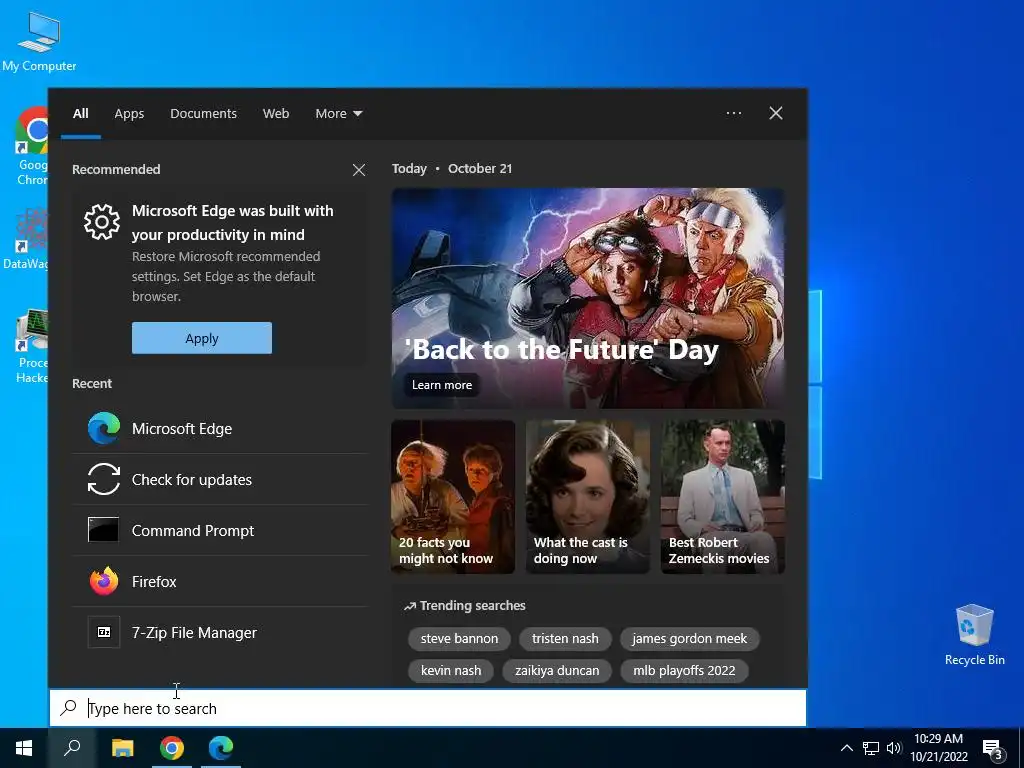Dismiss the Recommended card with its X
Viewport: 1024px width, 768px height.
point(359,170)
